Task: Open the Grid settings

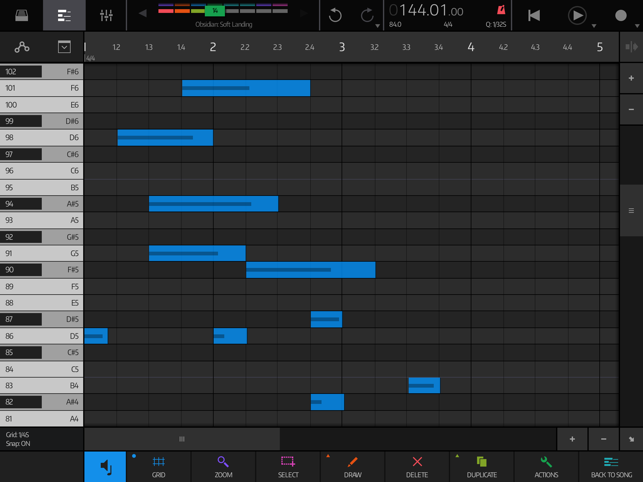Action: pyautogui.click(x=158, y=466)
